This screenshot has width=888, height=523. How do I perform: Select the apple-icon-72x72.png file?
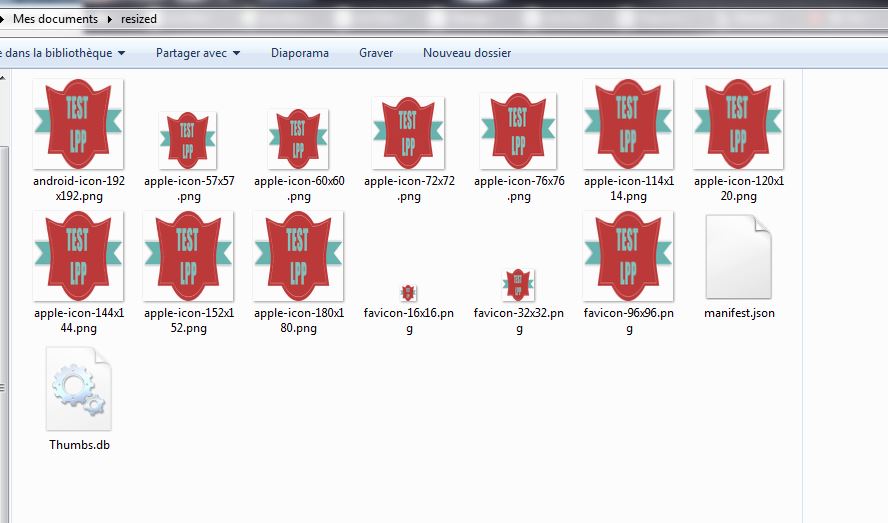click(x=408, y=133)
